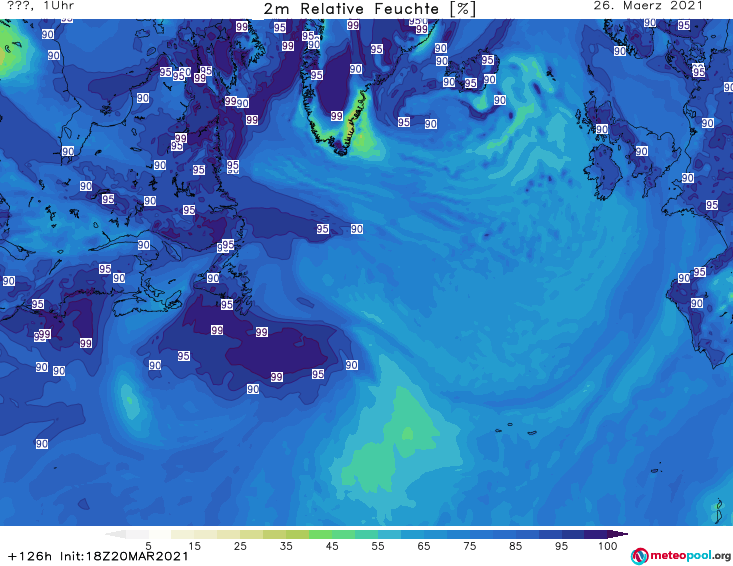Screen dimensions: 733x566
Task: Click the 95 contour label beside 90 east of Newfoundland
Action: (323, 229)
